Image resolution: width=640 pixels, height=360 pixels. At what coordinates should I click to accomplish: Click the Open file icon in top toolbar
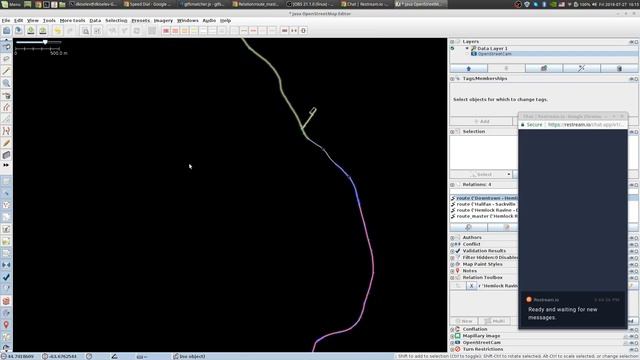pyautogui.click(x=7, y=31)
